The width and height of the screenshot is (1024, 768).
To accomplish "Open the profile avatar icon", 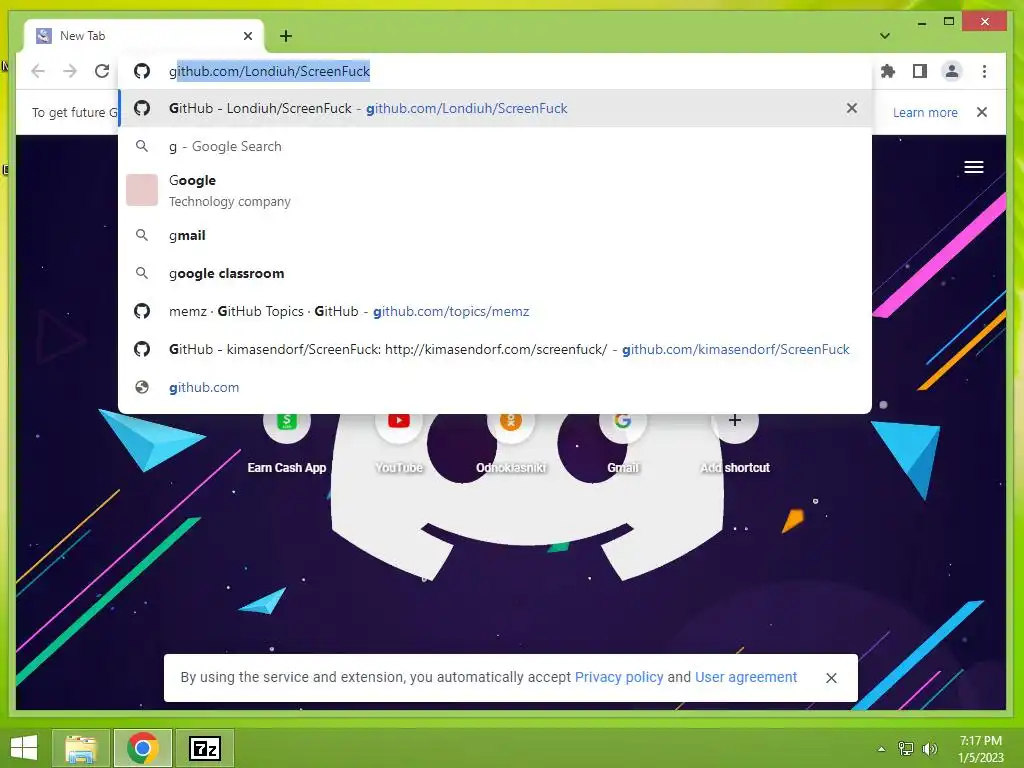I will pos(952,71).
